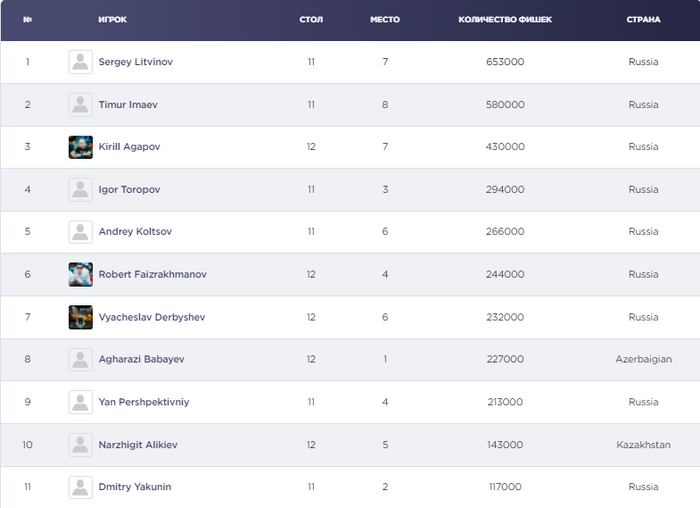Viewport: 700px width, 508px height.
Task: Click Andrey Koltsov's default avatar icon
Action: coord(81,232)
